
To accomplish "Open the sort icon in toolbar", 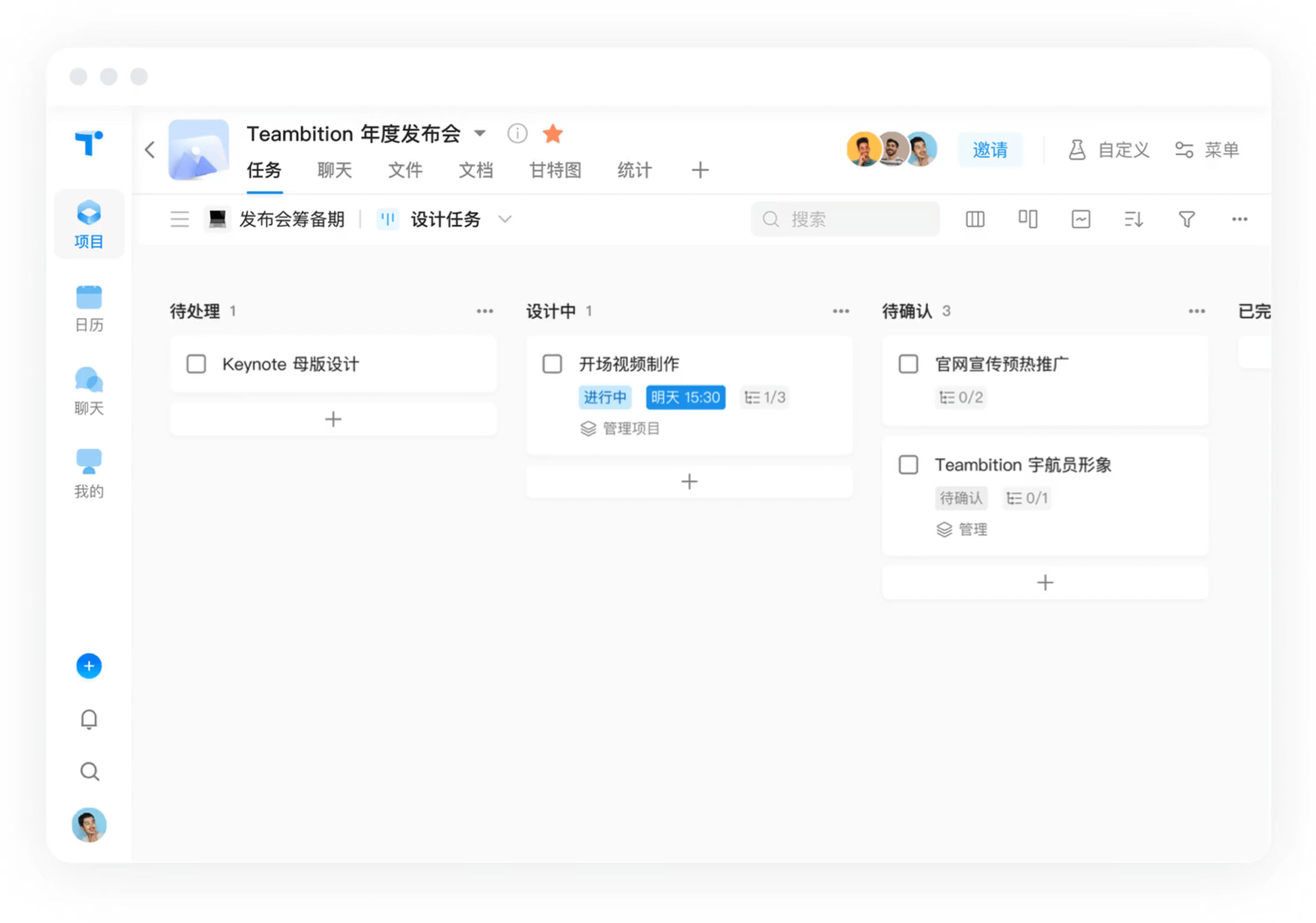I will 1133,219.
